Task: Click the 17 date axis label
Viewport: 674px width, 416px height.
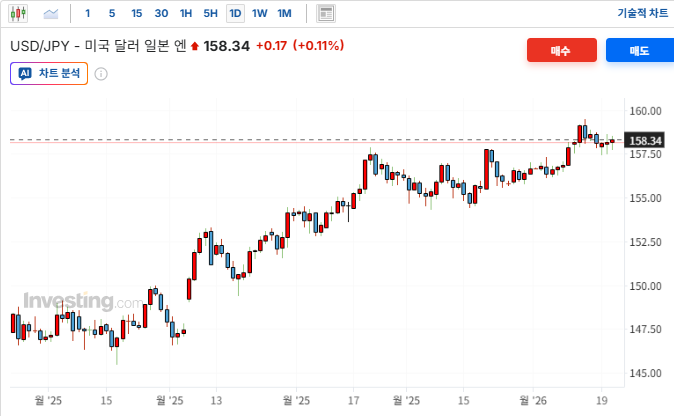Action: pyautogui.click(x=353, y=401)
